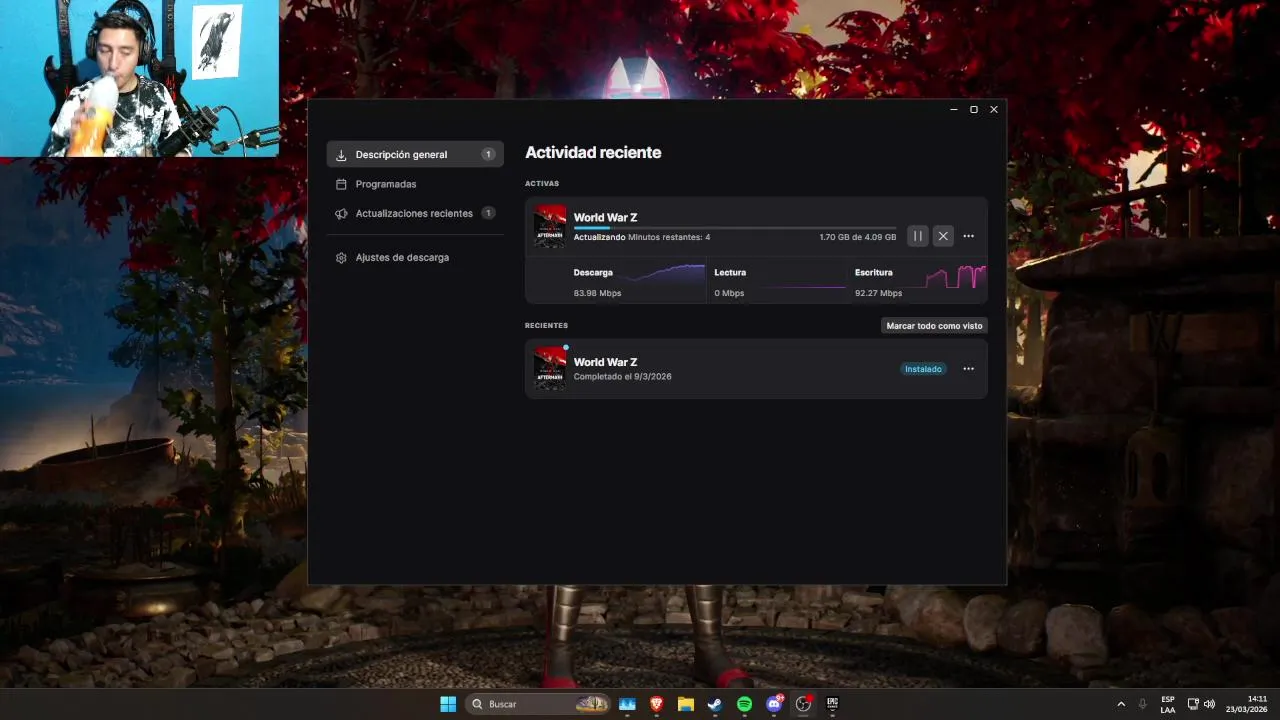Click the 0 Mbps read value
Viewport: 1280px width, 720px height.
(x=729, y=293)
